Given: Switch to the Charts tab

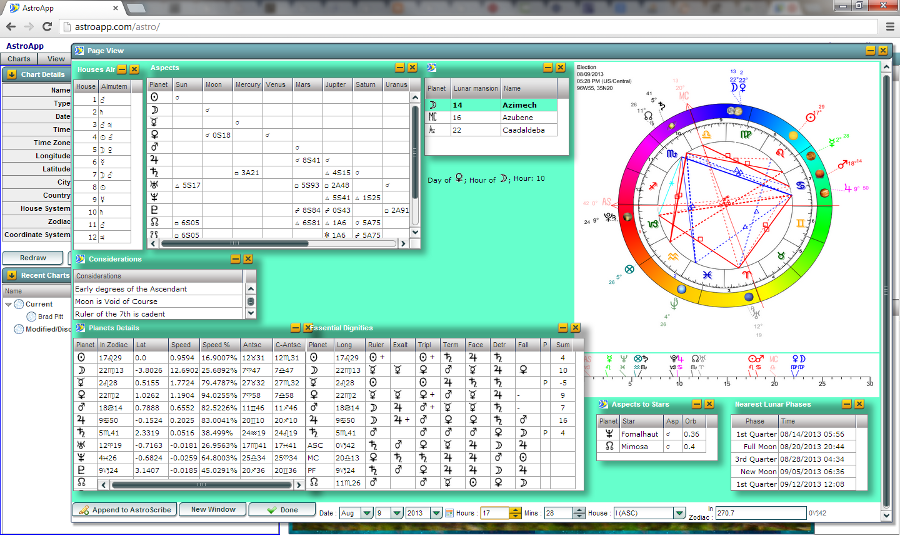Looking at the screenshot, I should coord(19,59).
